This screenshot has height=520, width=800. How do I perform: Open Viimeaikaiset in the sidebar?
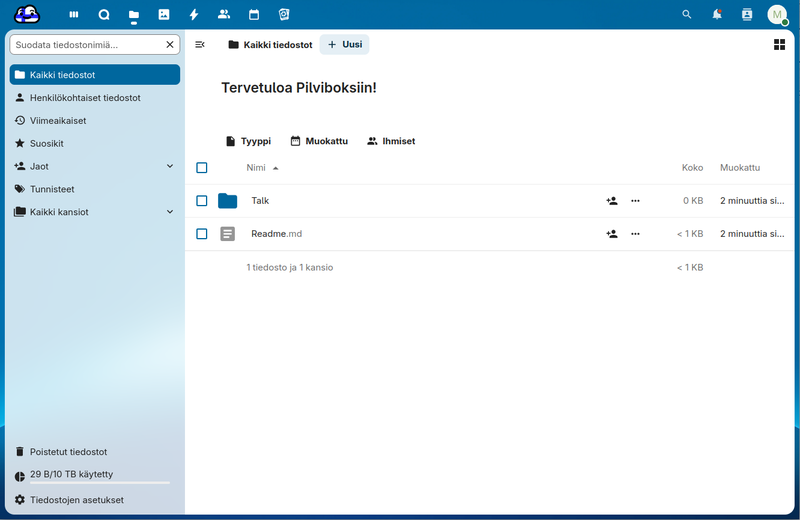pos(58,120)
